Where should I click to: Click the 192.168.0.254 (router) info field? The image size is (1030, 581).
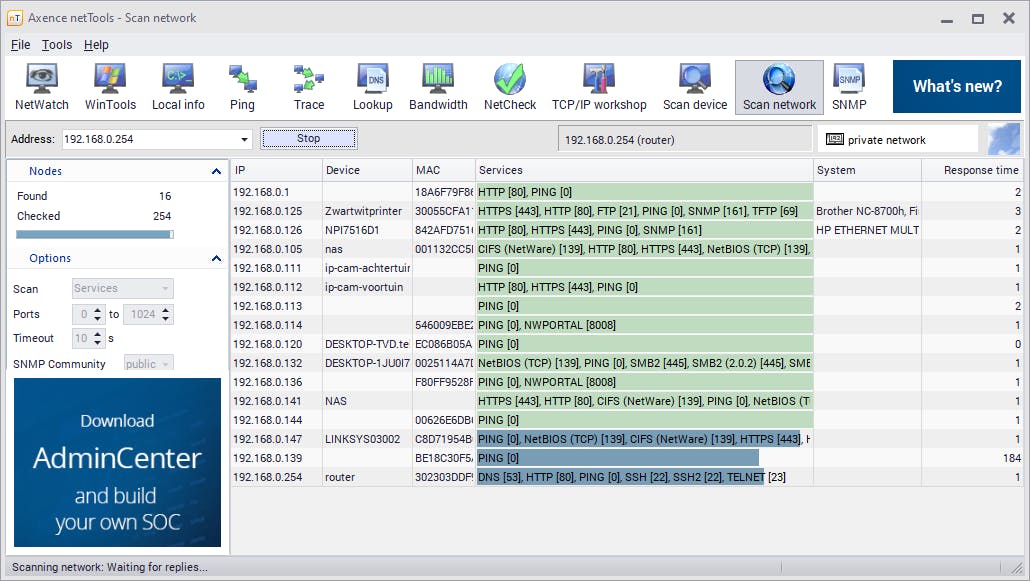point(685,139)
